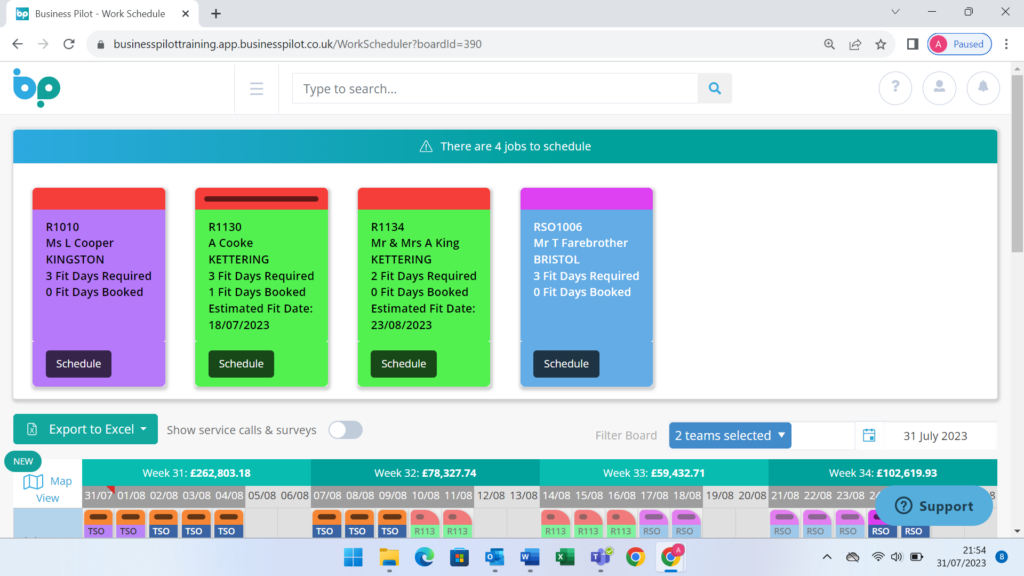
Task: Open the help question-mark icon
Action: pyautogui.click(x=895, y=88)
